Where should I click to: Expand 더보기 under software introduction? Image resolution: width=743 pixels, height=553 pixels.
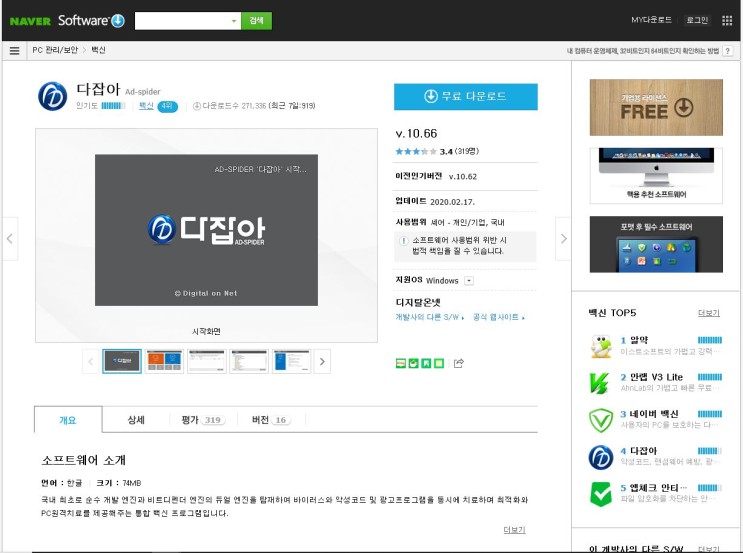(x=514, y=530)
